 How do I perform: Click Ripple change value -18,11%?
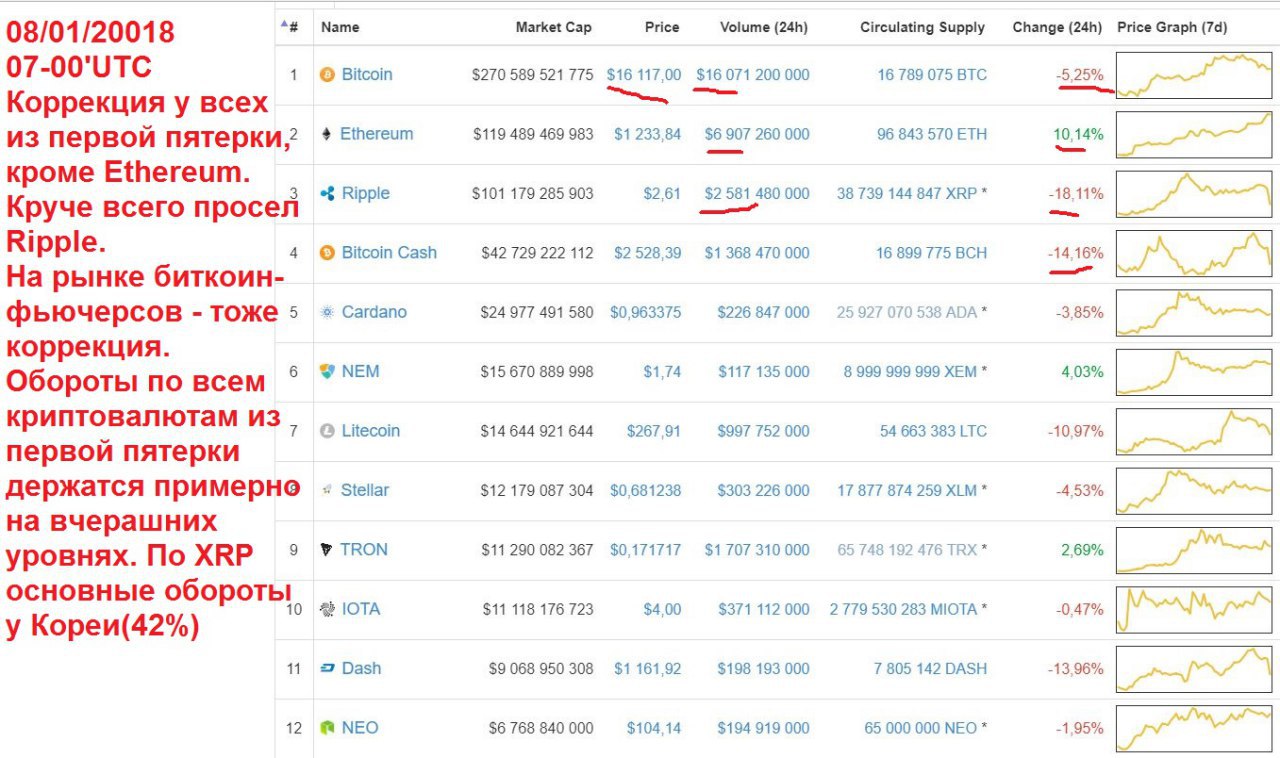click(x=1076, y=194)
